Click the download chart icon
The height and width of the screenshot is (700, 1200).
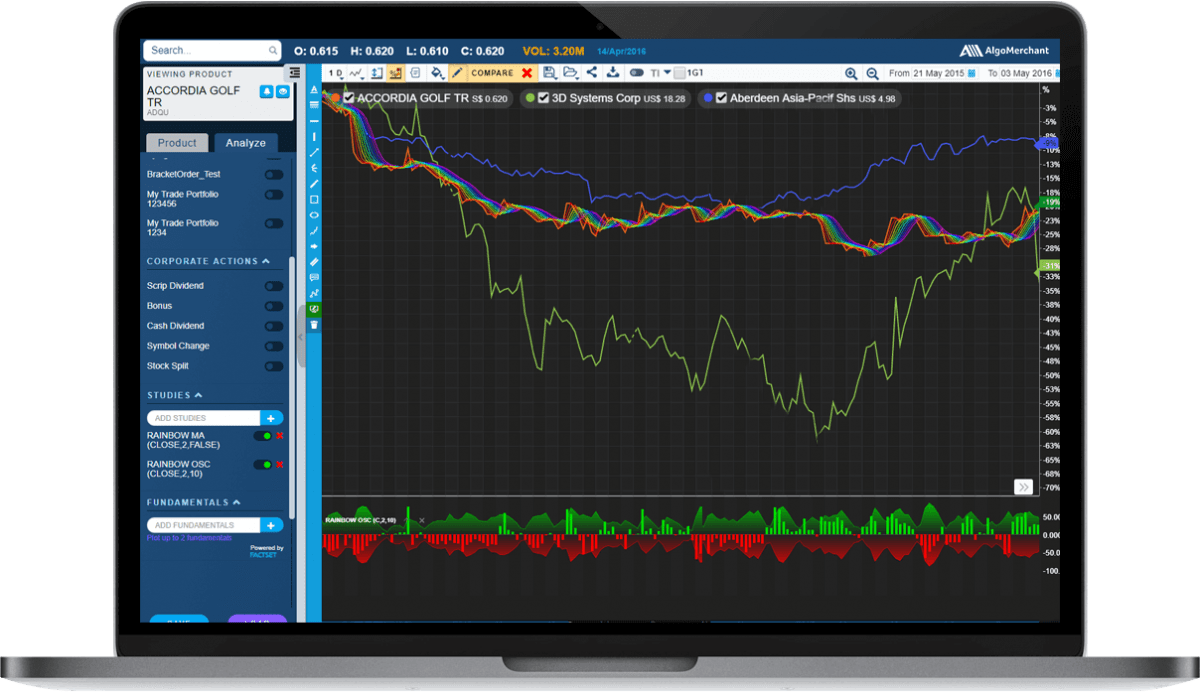(612, 73)
